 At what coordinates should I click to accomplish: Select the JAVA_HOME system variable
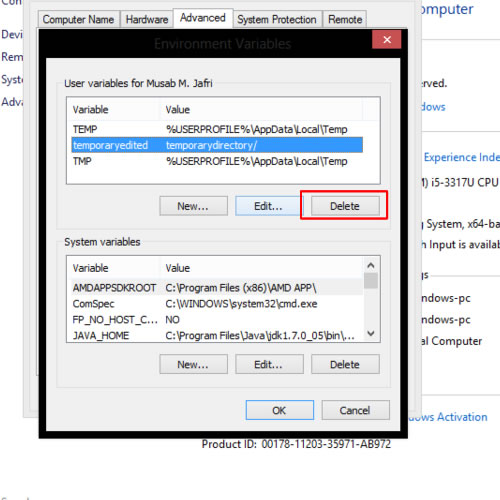tap(217, 335)
